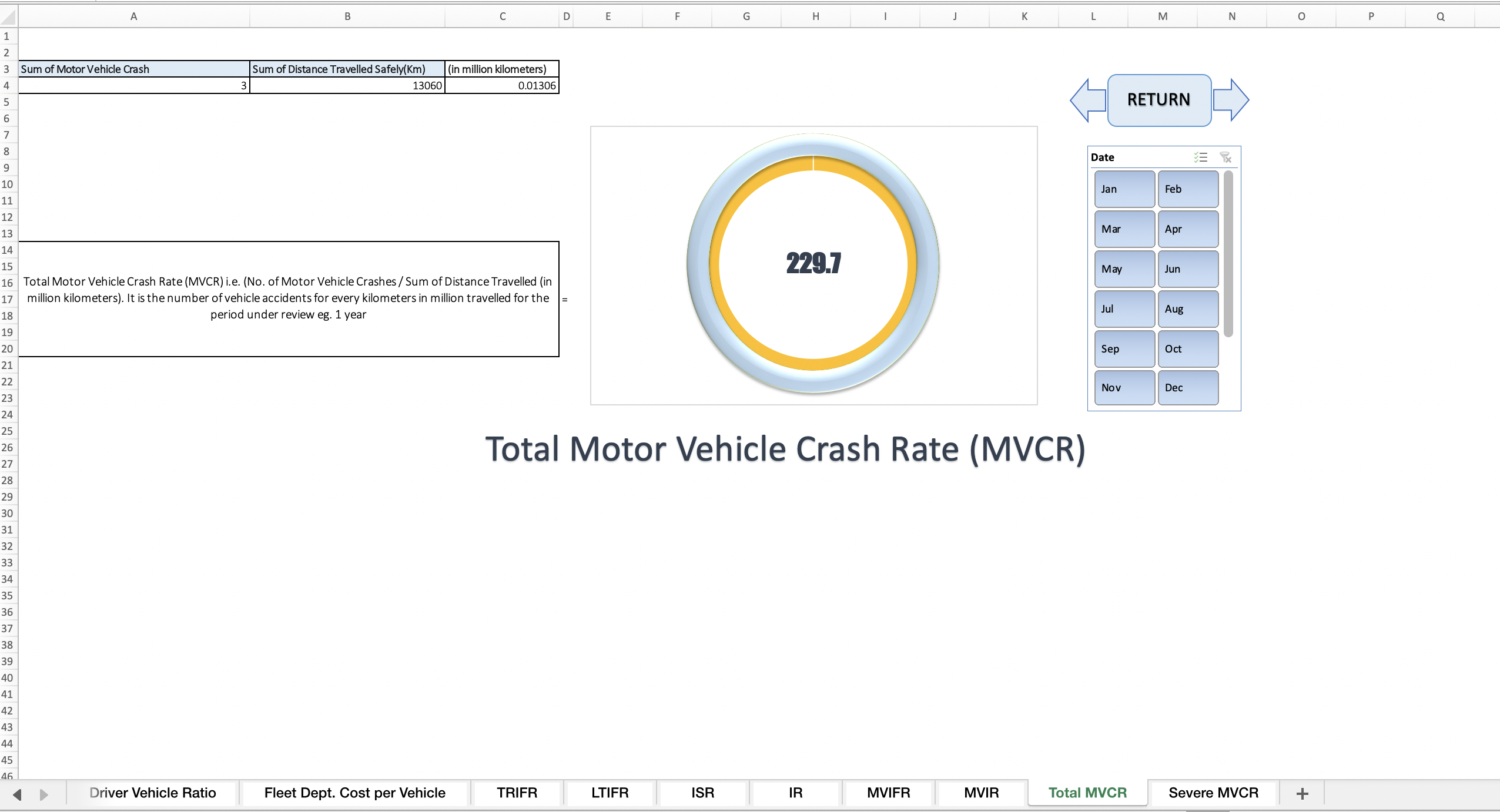Add a new sheet with plus icon
The image size is (1500, 812).
coord(1302,794)
